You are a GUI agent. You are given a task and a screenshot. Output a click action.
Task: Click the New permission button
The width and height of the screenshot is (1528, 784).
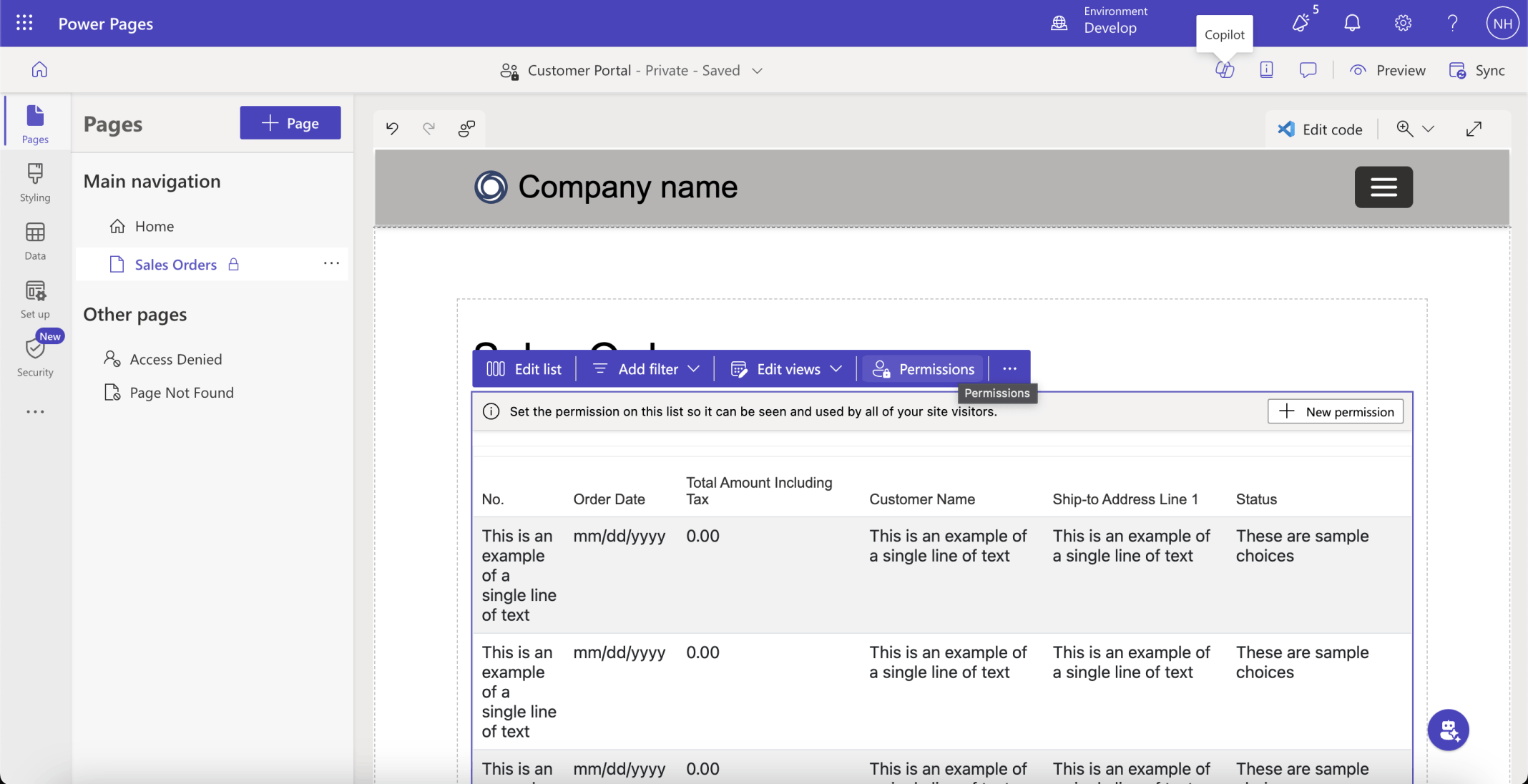[x=1335, y=412]
